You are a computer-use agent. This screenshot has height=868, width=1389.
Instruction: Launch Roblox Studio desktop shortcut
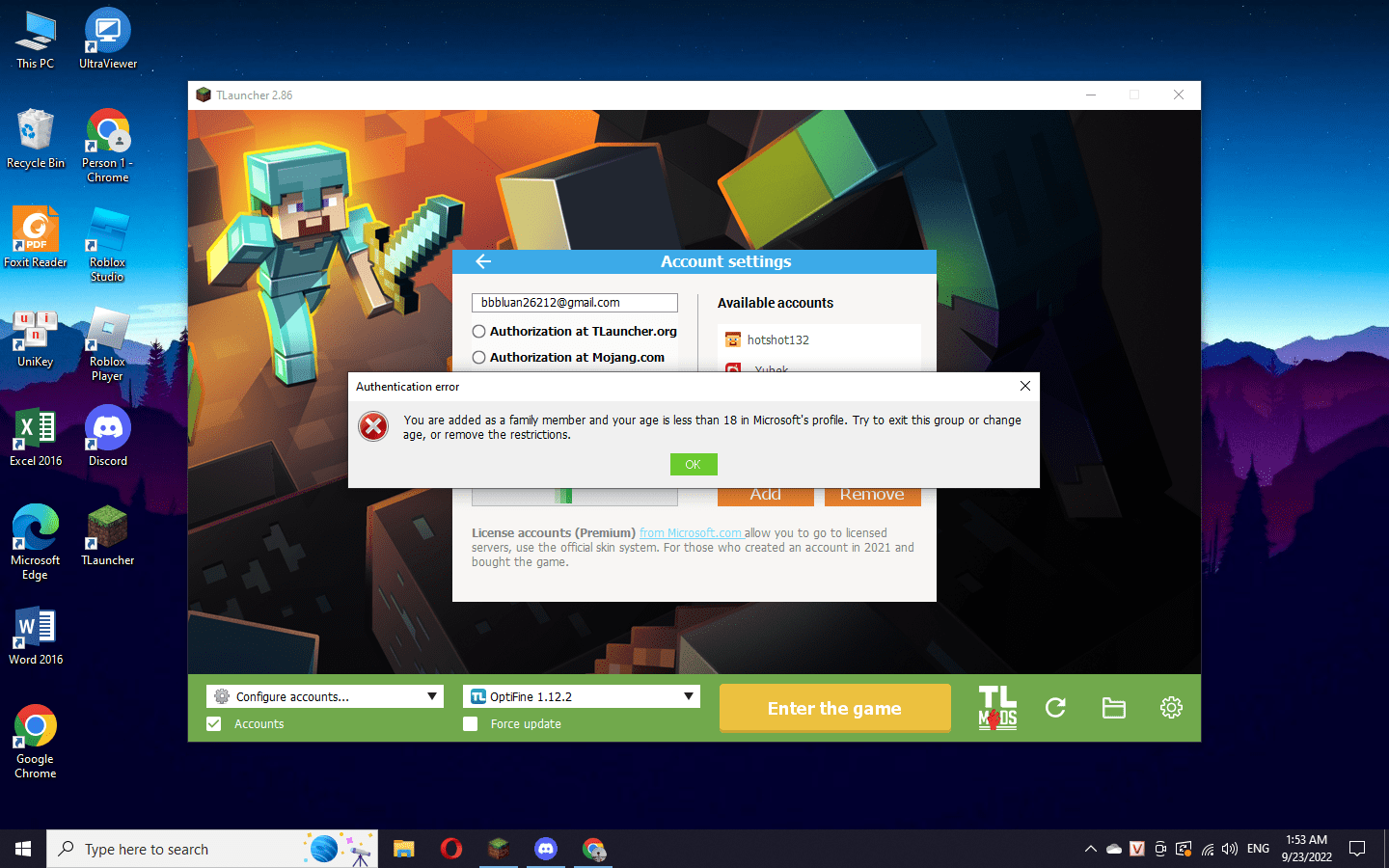pyautogui.click(x=108, y=245)
